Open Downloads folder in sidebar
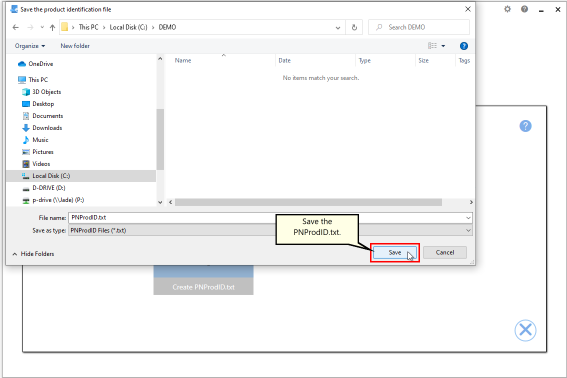The image size is (567, 378). click(x=42, y=128)
